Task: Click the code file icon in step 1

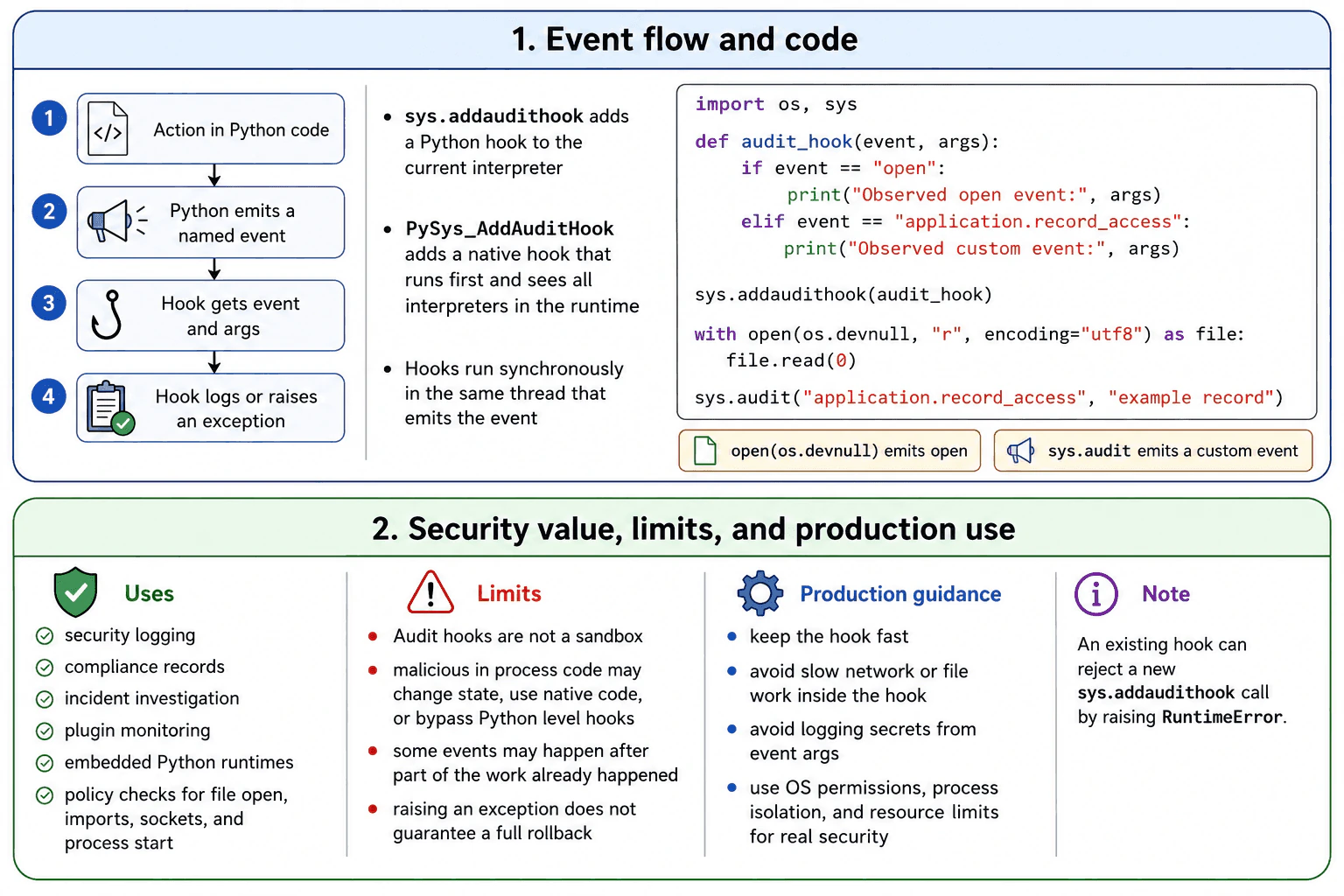Action: point(108,129)
